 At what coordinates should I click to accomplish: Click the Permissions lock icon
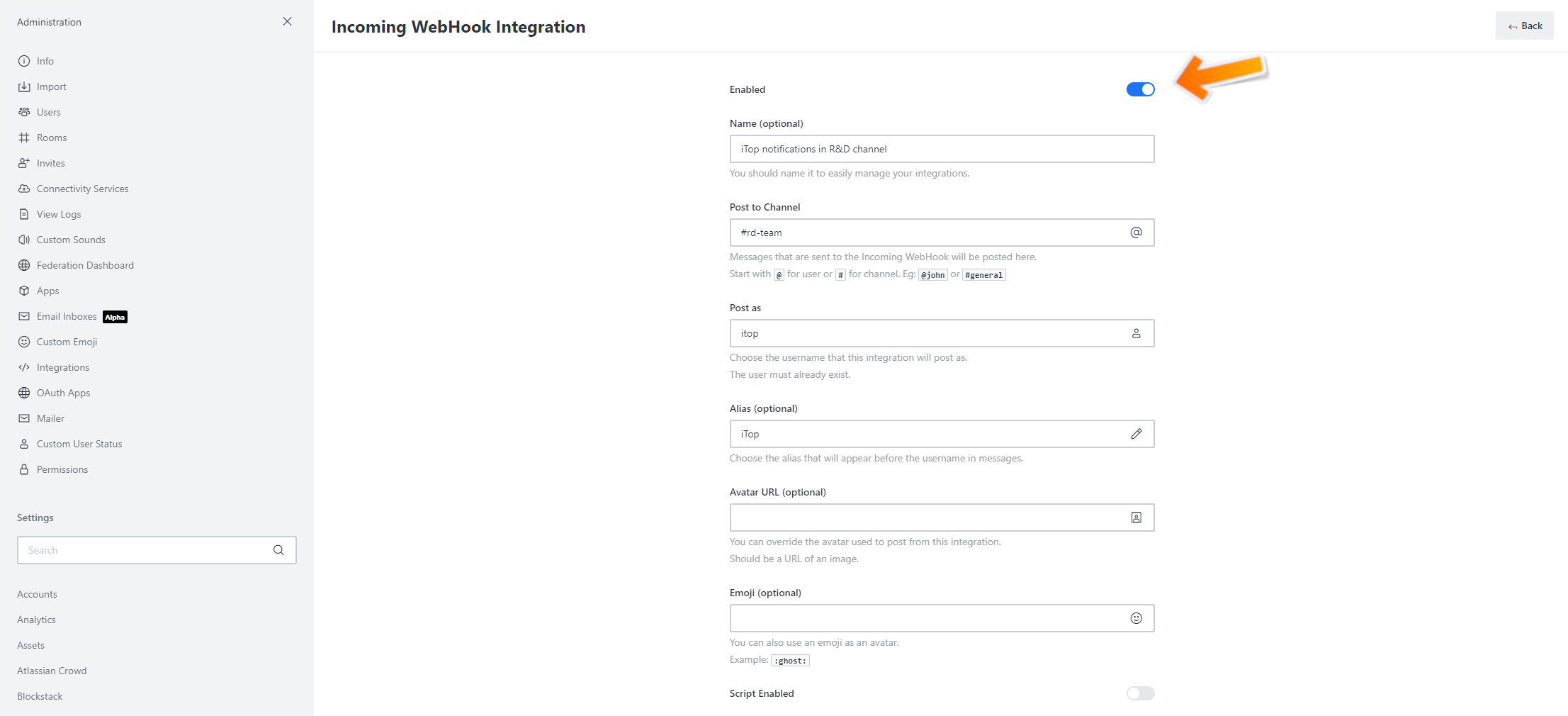click(x=24, y=469)
